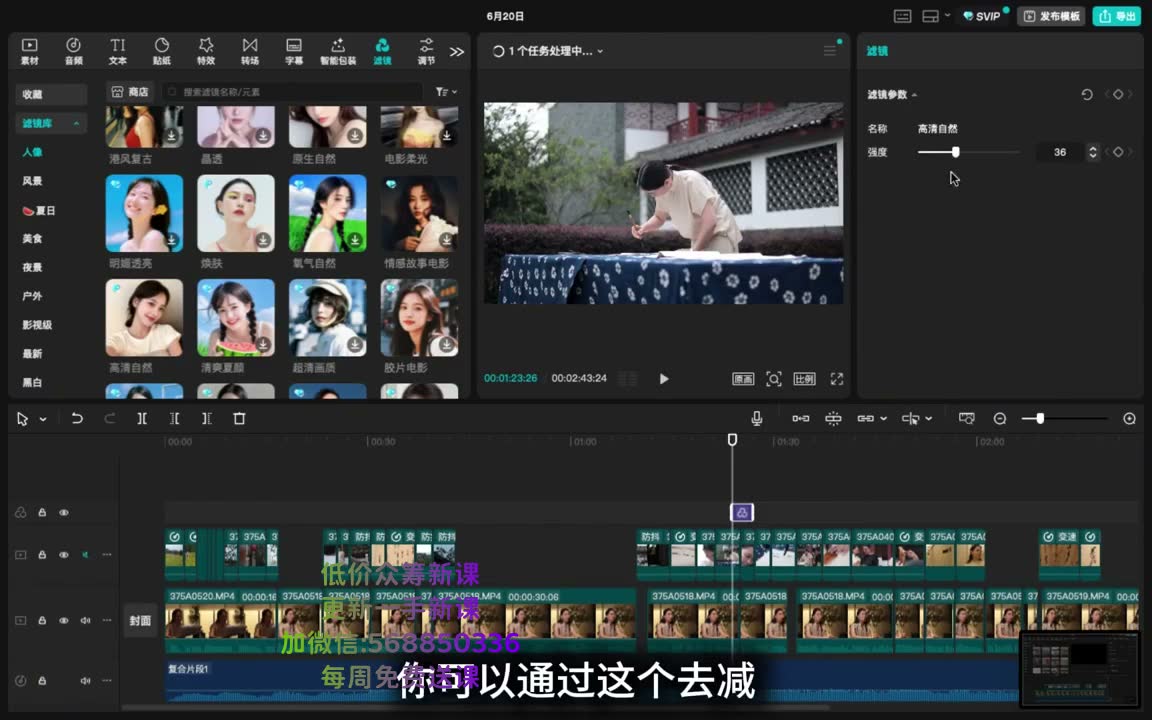Click the 导出 export button
The image size is (1152, 720).
1116,16
